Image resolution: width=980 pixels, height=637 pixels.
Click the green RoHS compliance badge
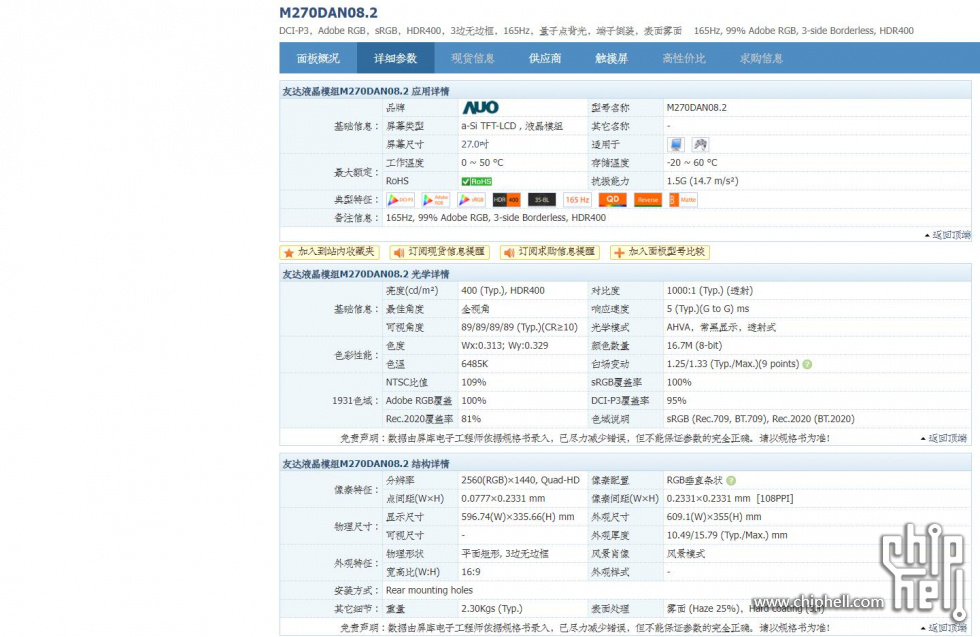[476, 181]
